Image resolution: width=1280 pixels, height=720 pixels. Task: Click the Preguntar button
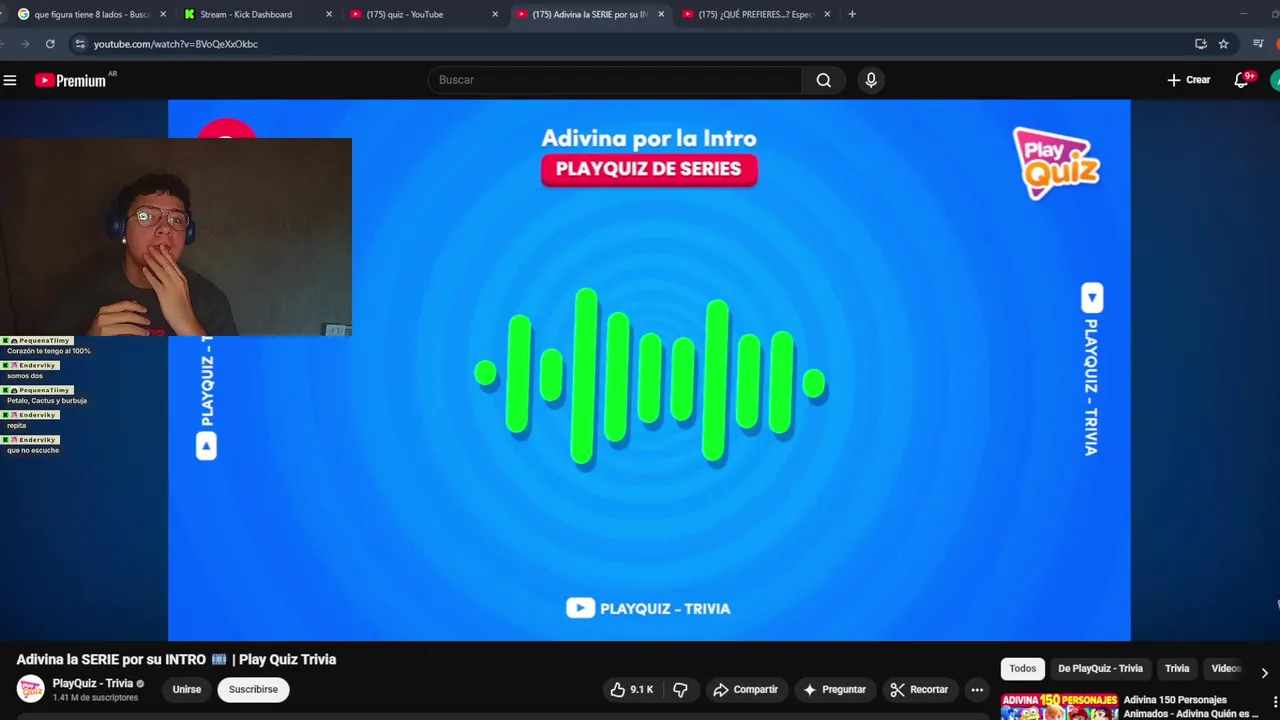coord(834,689)
